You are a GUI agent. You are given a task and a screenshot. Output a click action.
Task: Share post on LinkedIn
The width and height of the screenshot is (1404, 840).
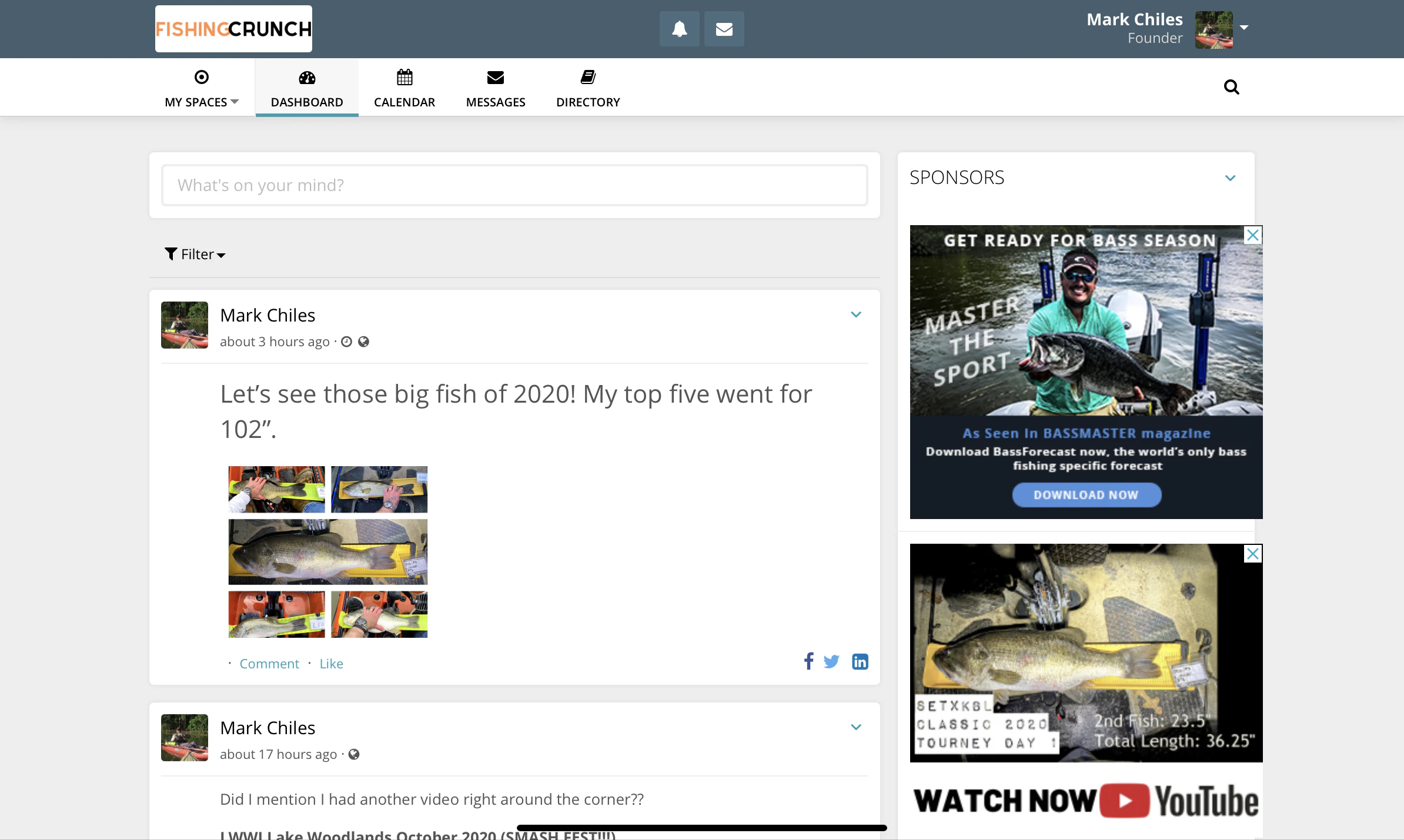click(x=860, y=661)
